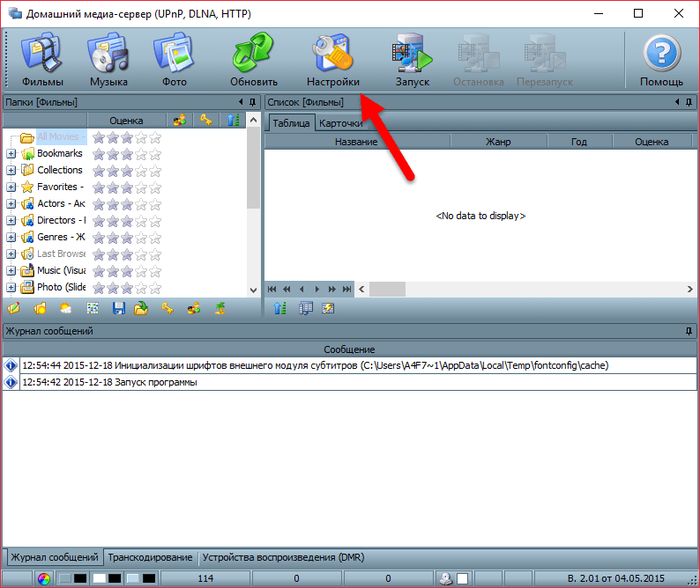Open the Фото (Photo) section
Screen dimensions: 700x588
tap(173, 60)
